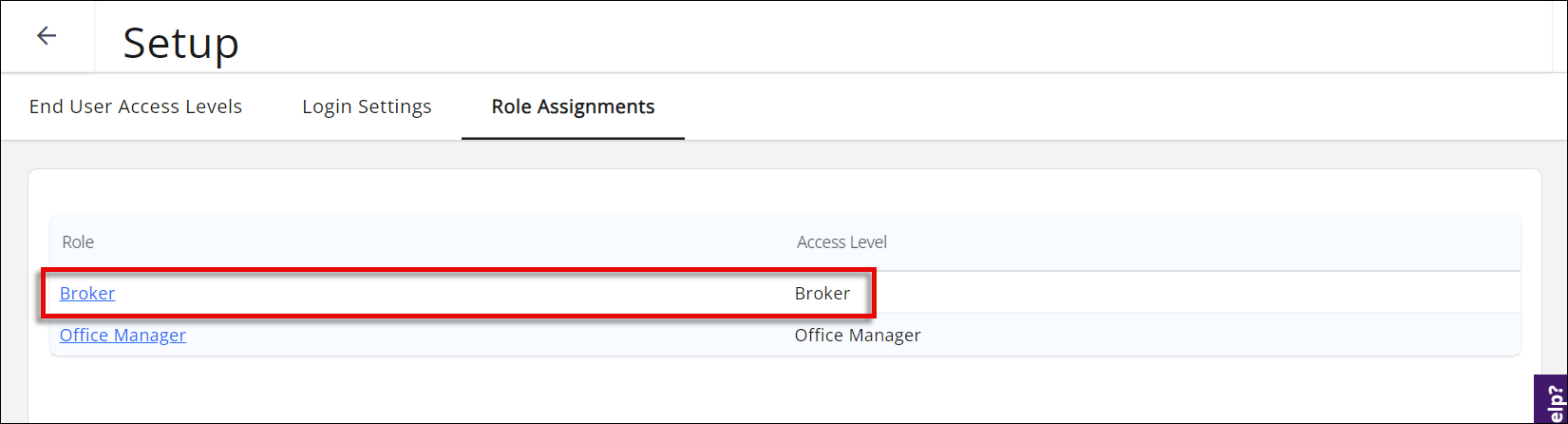The height and width of the screenshot is (424, 1568).
Task: Select the Role Assignments tab
Action: (573, 106)
